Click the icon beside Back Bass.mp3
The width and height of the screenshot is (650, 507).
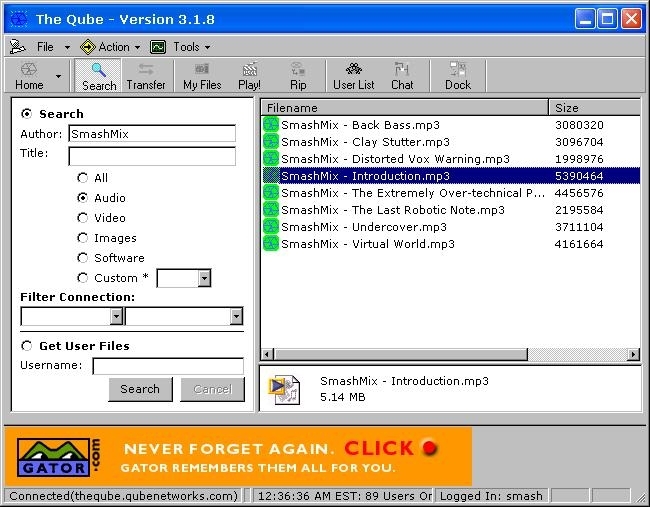tap(271, 125)
